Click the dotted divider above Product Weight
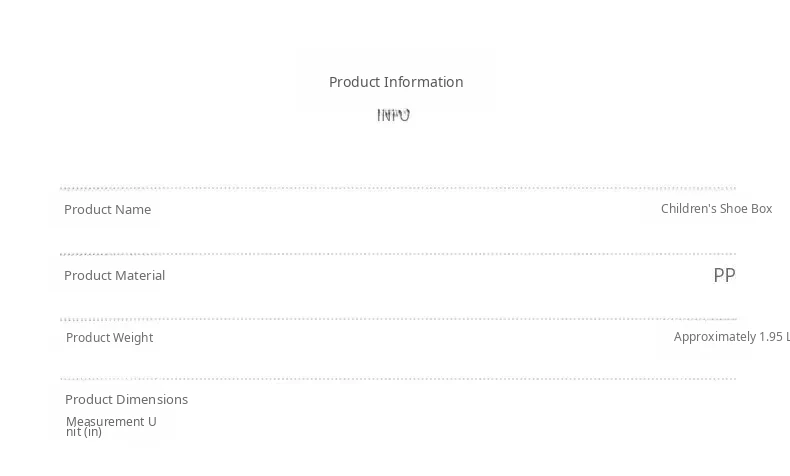Viewport: 790px width, 476px height. click(x=398, y=319)
